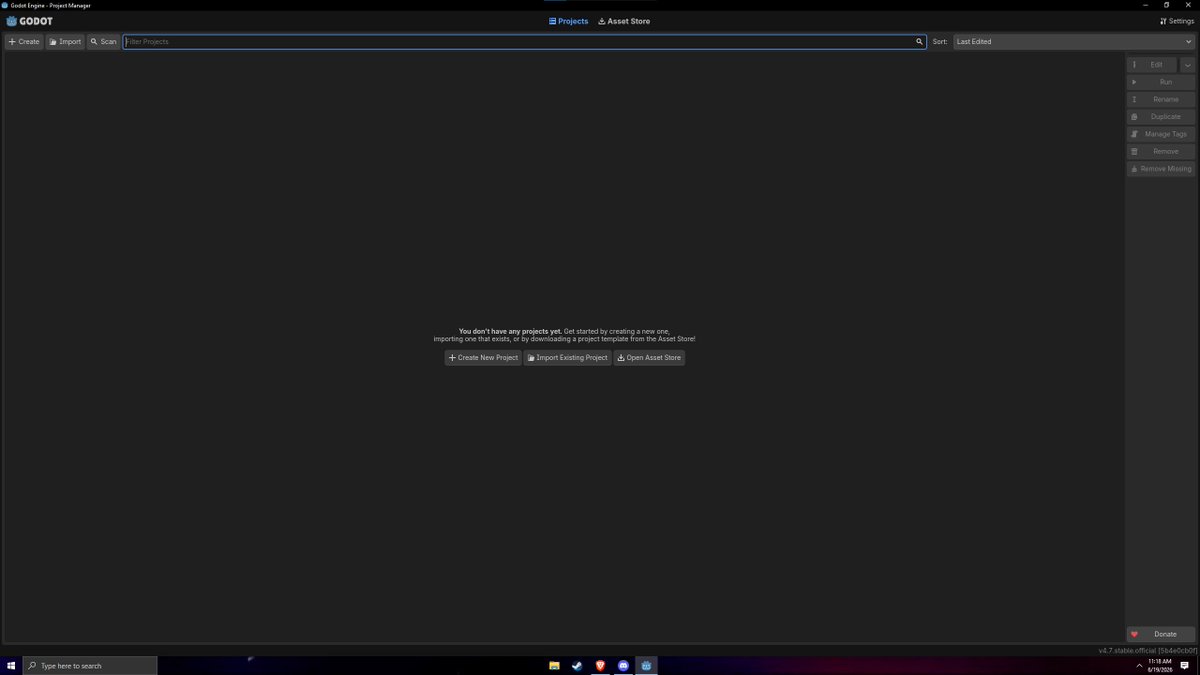Screen dimensions: 1200x675
Task: Open Steam from the taskbar
Action: pyautogui.click(x=577, y=665)
